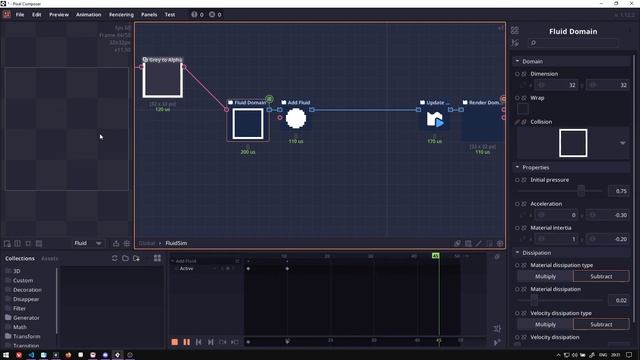Open the Animation menu
The image size is (640, 360).
click(88, 15)
